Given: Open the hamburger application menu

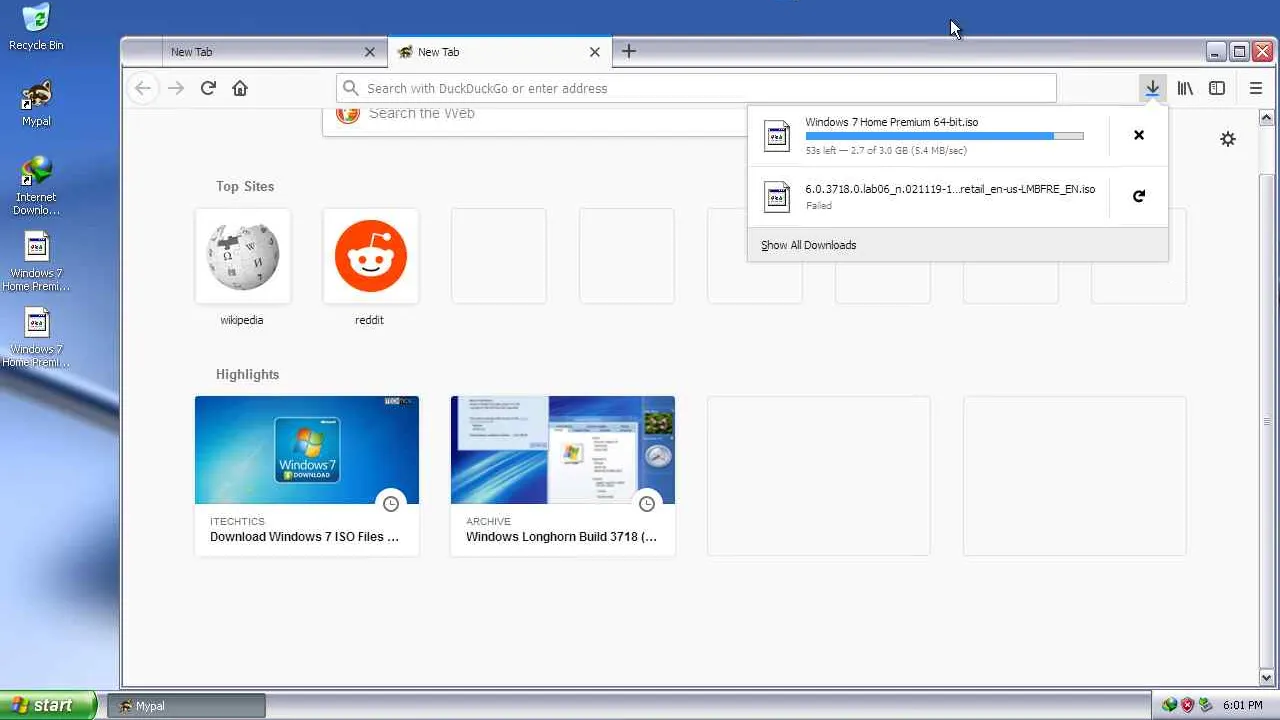Looking at the screenshot, I should pyautogui.click(x=1256, y=88).
